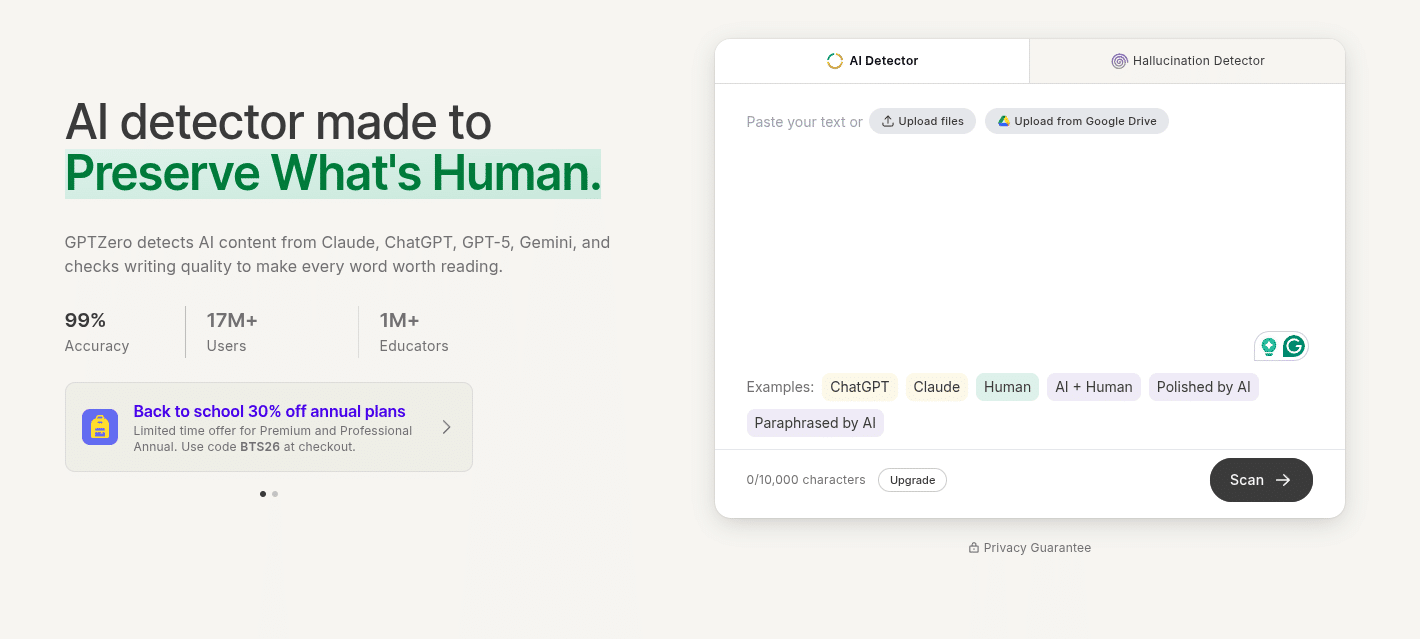
Task: Open the Privacy Guarantee link
Action: click(x=1037, y=548)
